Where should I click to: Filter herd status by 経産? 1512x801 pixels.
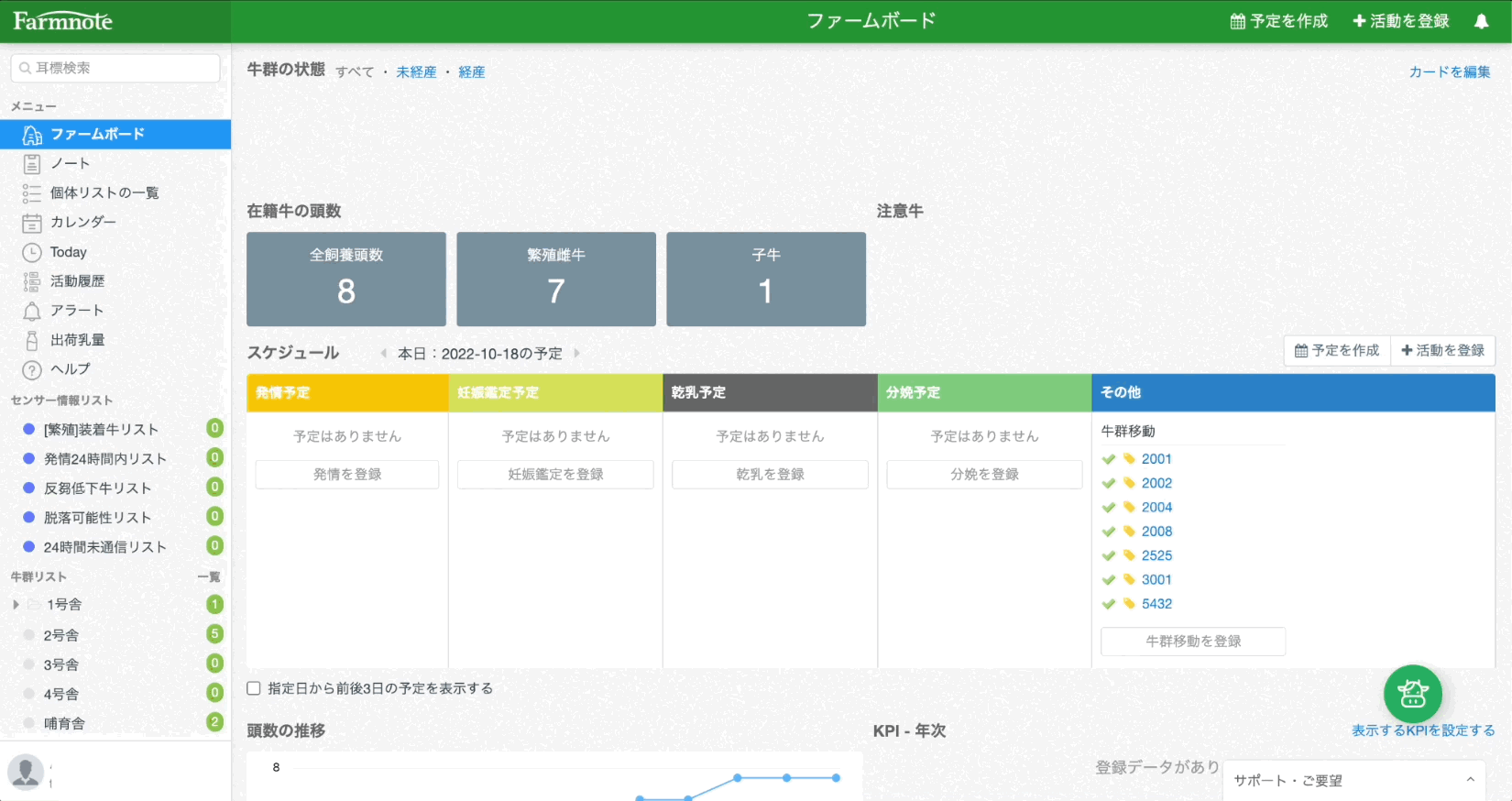pos(471,71)
